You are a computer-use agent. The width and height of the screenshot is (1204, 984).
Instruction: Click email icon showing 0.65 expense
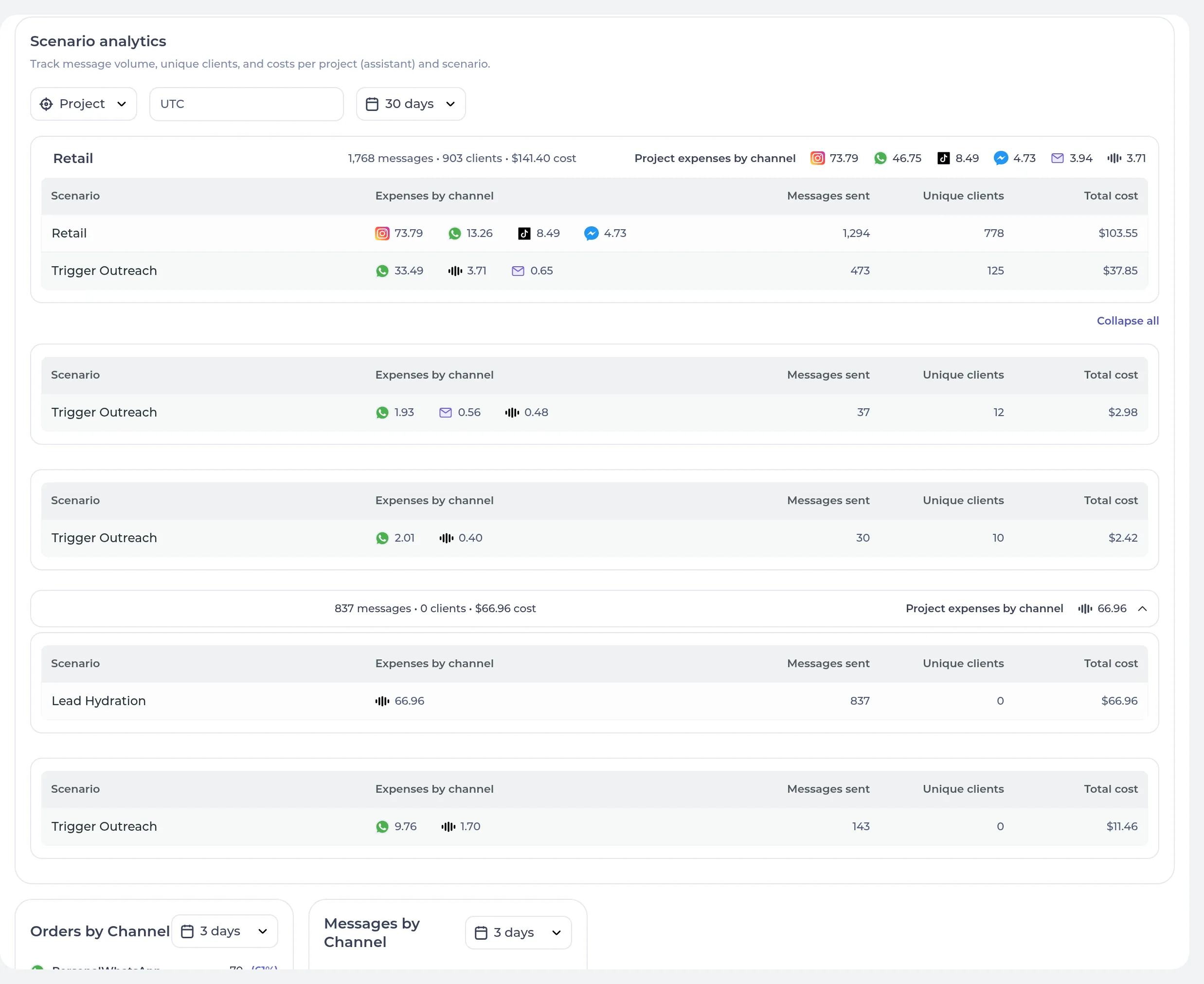tap(518, 271)
